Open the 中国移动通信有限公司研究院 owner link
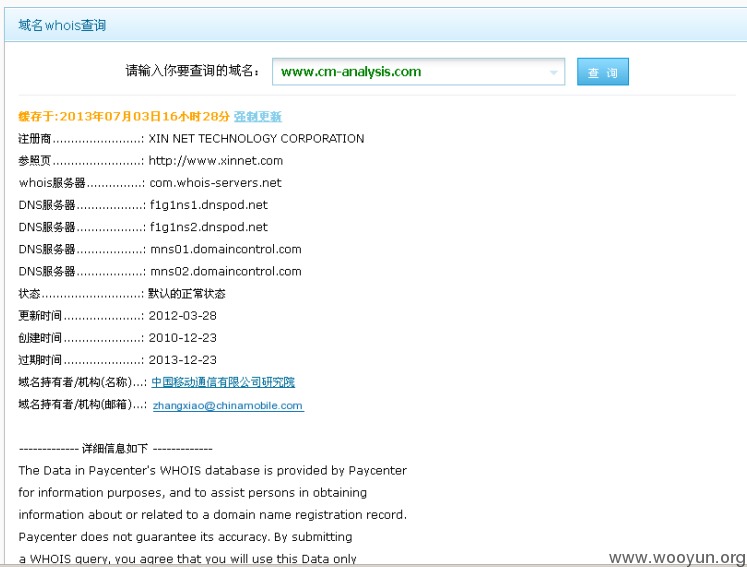The height and width of the screenshot is (567, 747). tap(223, 382)
